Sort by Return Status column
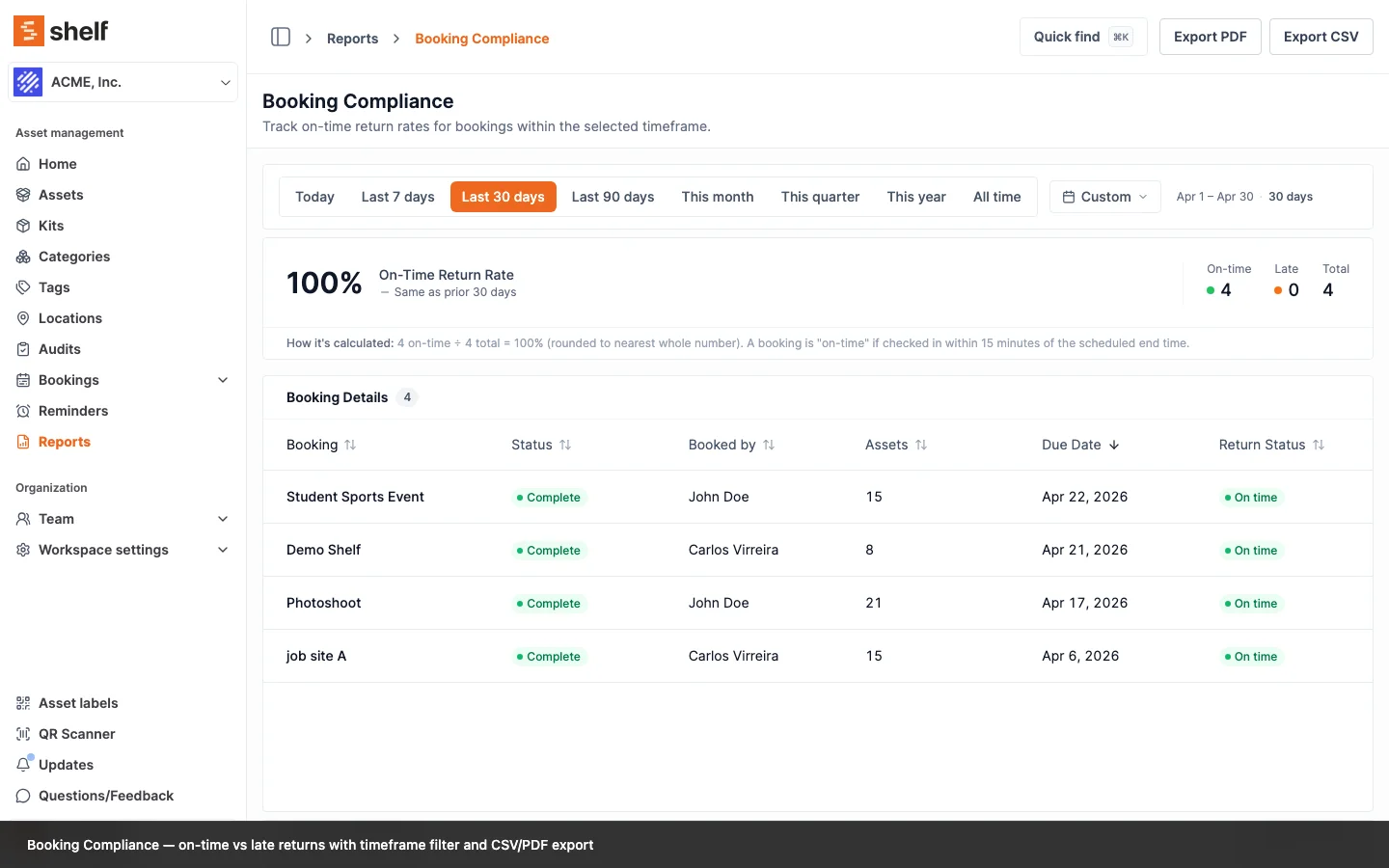The width and height of the screenshot is (1389, 868). pyautogui.click(x=1271, y=445)
